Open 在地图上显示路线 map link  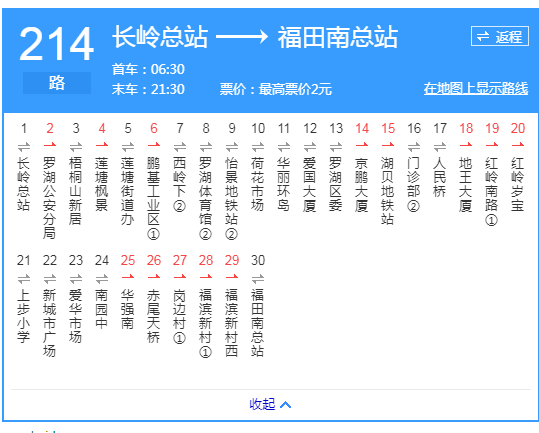[476, 88]
